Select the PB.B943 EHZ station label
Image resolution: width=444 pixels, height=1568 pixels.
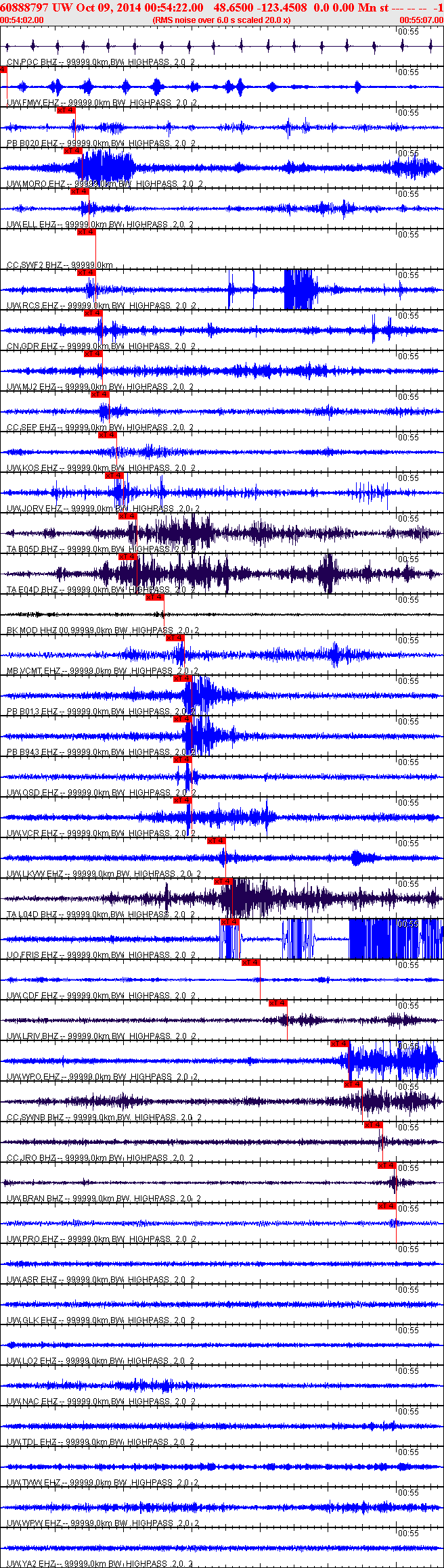tap(101, 752)
